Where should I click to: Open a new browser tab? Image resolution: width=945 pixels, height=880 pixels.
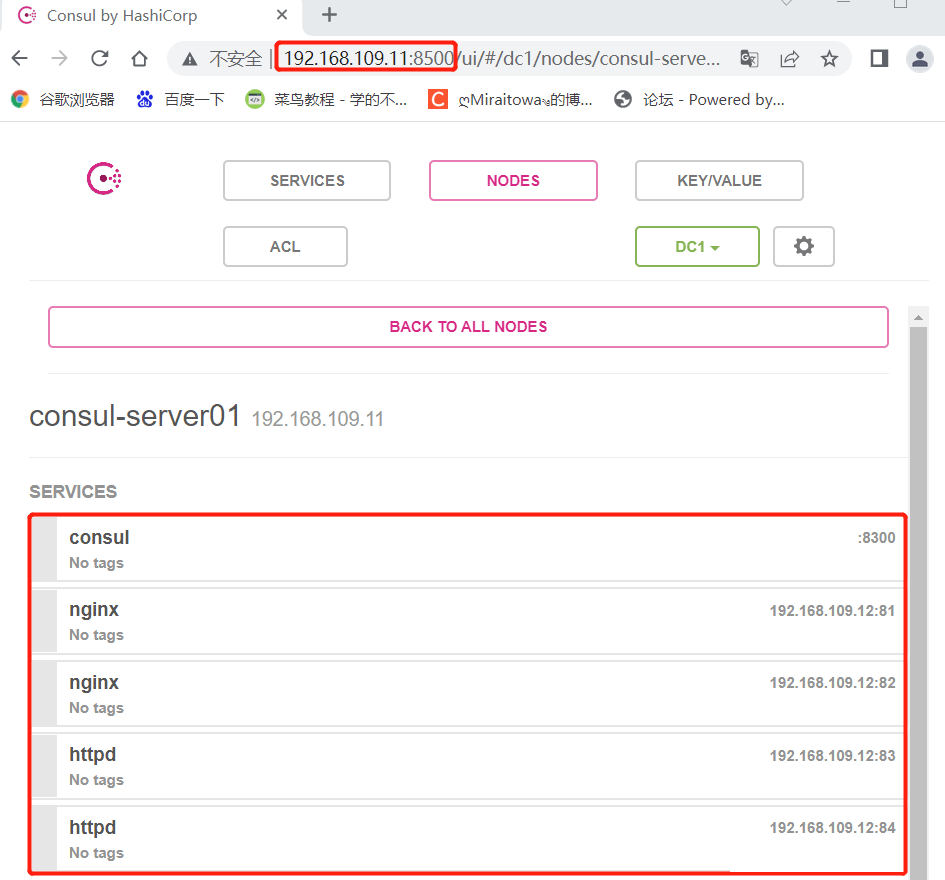coord(329,15)
